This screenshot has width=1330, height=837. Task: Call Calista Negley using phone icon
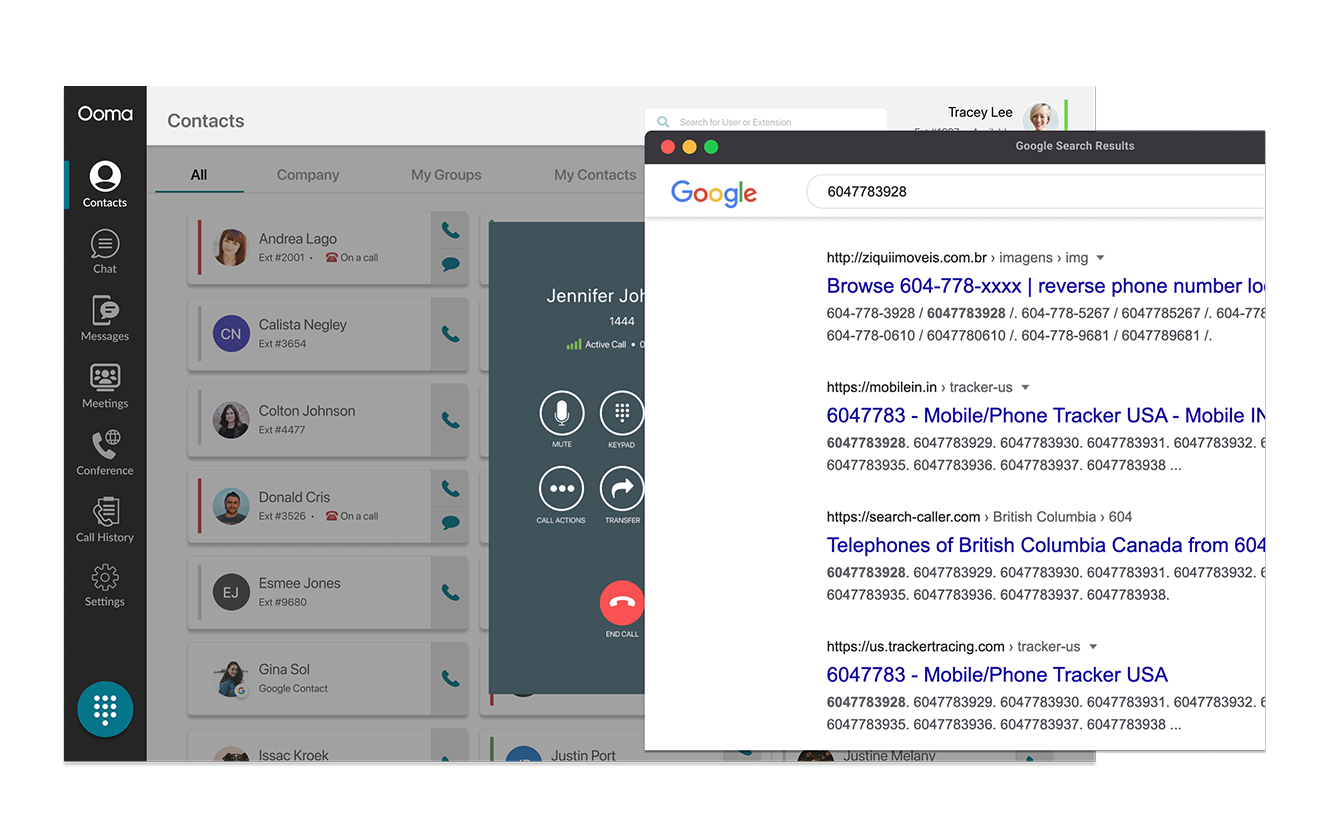coord(450,334)
